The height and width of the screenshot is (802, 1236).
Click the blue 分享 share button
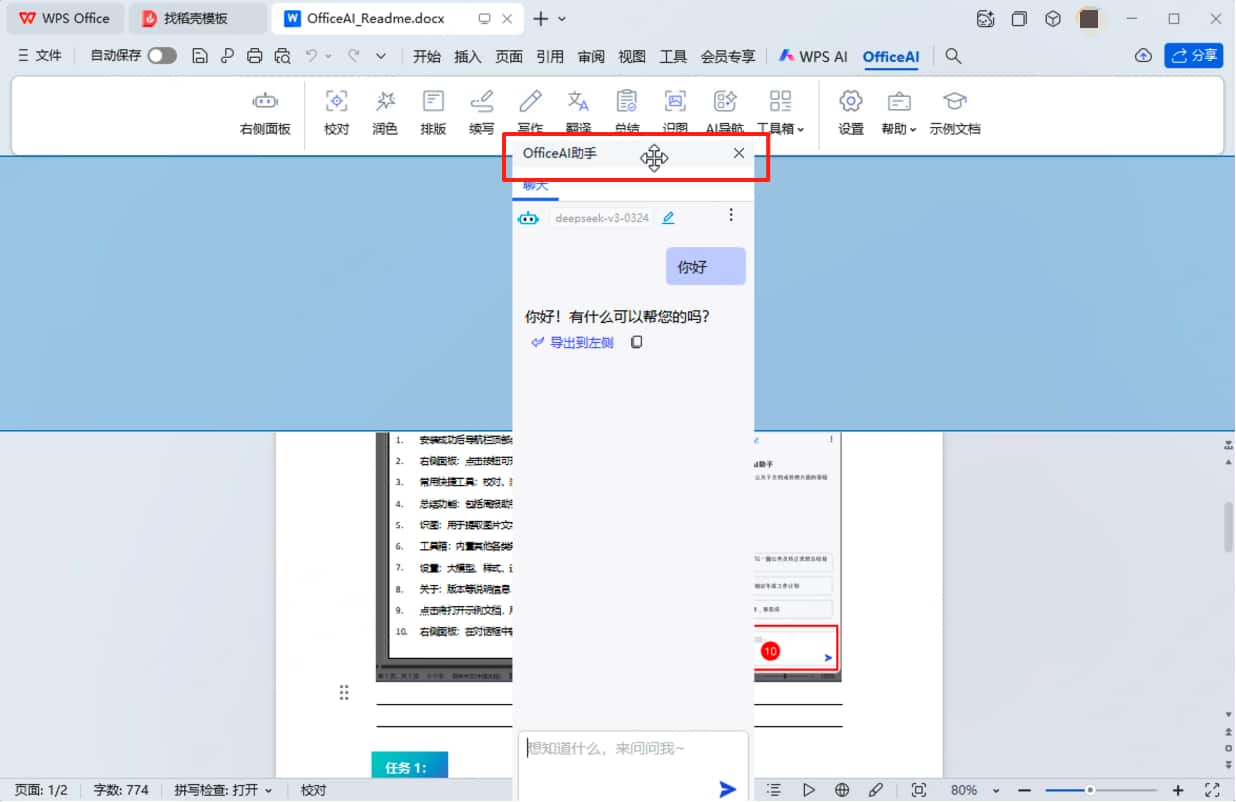(x=1194, y=56)
